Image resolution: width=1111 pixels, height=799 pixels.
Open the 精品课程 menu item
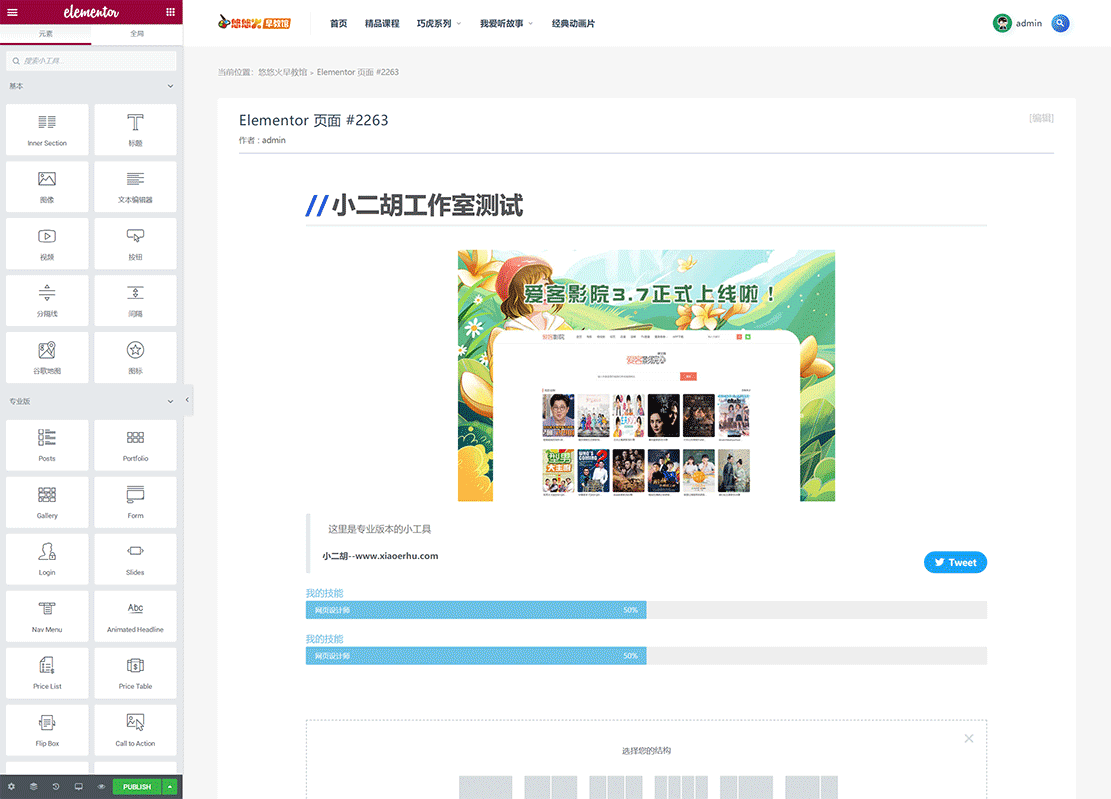(384, 22)
